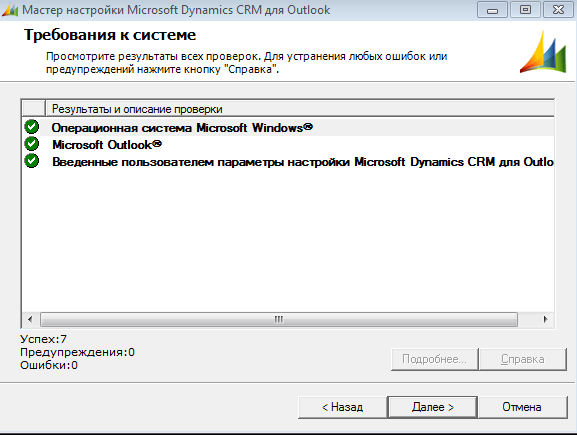Select the Введенные пользователем параметры настройки row
The width and height of the screenshot is (577, 435).
pyautogui.click(x=288, y=162)
